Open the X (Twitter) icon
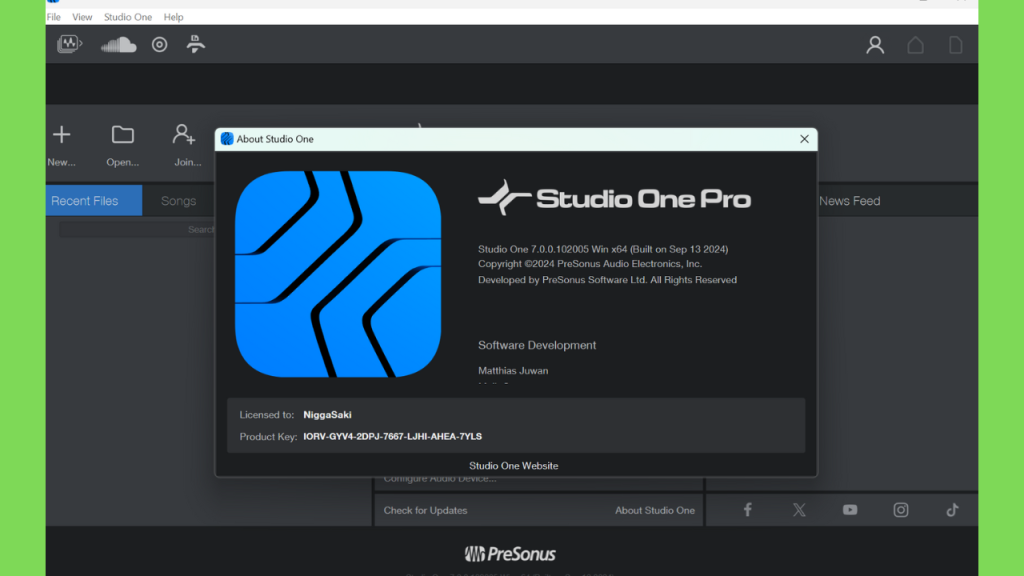This screenshot has height=576, width=1024. click(x=799, y=510)
